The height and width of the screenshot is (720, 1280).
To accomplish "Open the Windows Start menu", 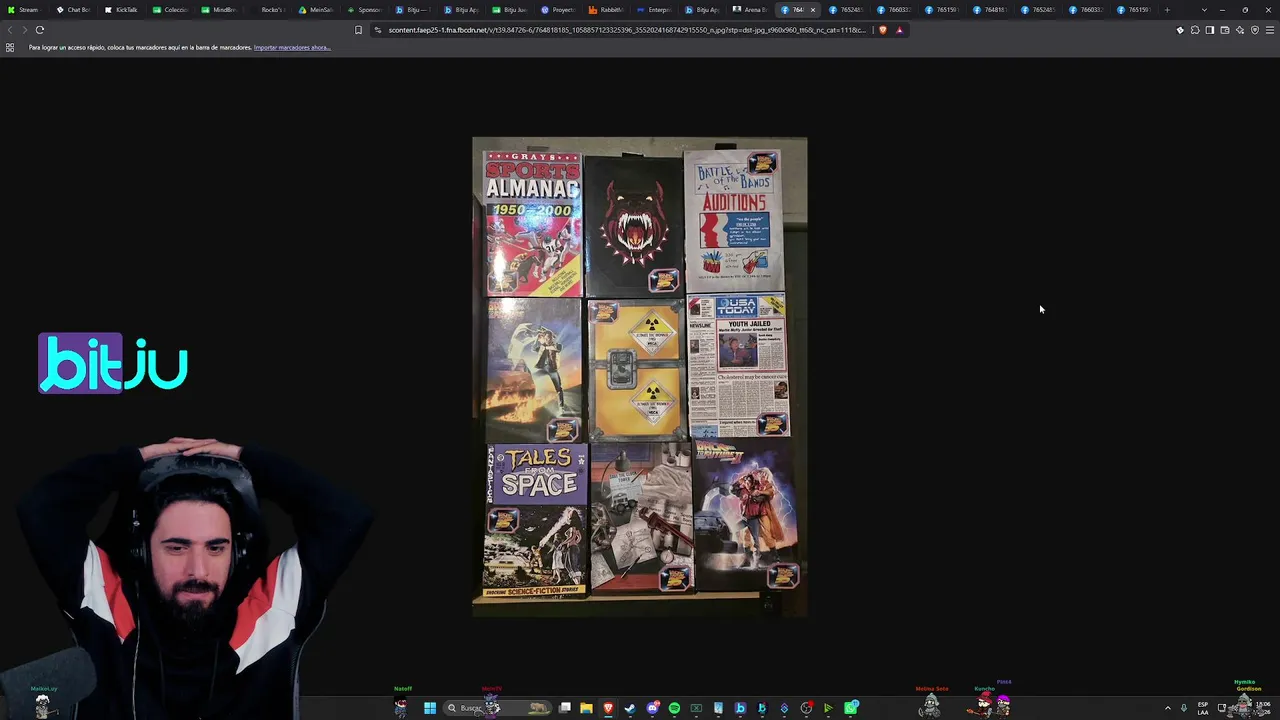I will [430, 708].
